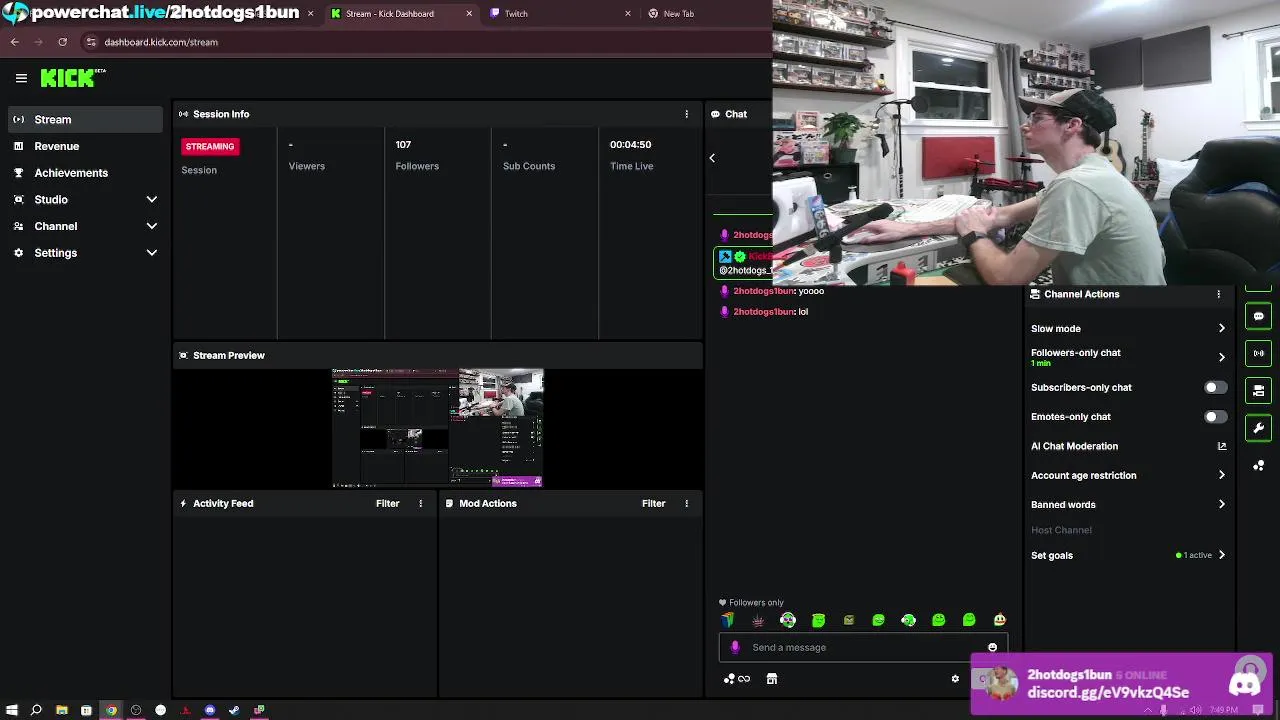Open Windows taskbar search
1280x720 pixels.
36,710
